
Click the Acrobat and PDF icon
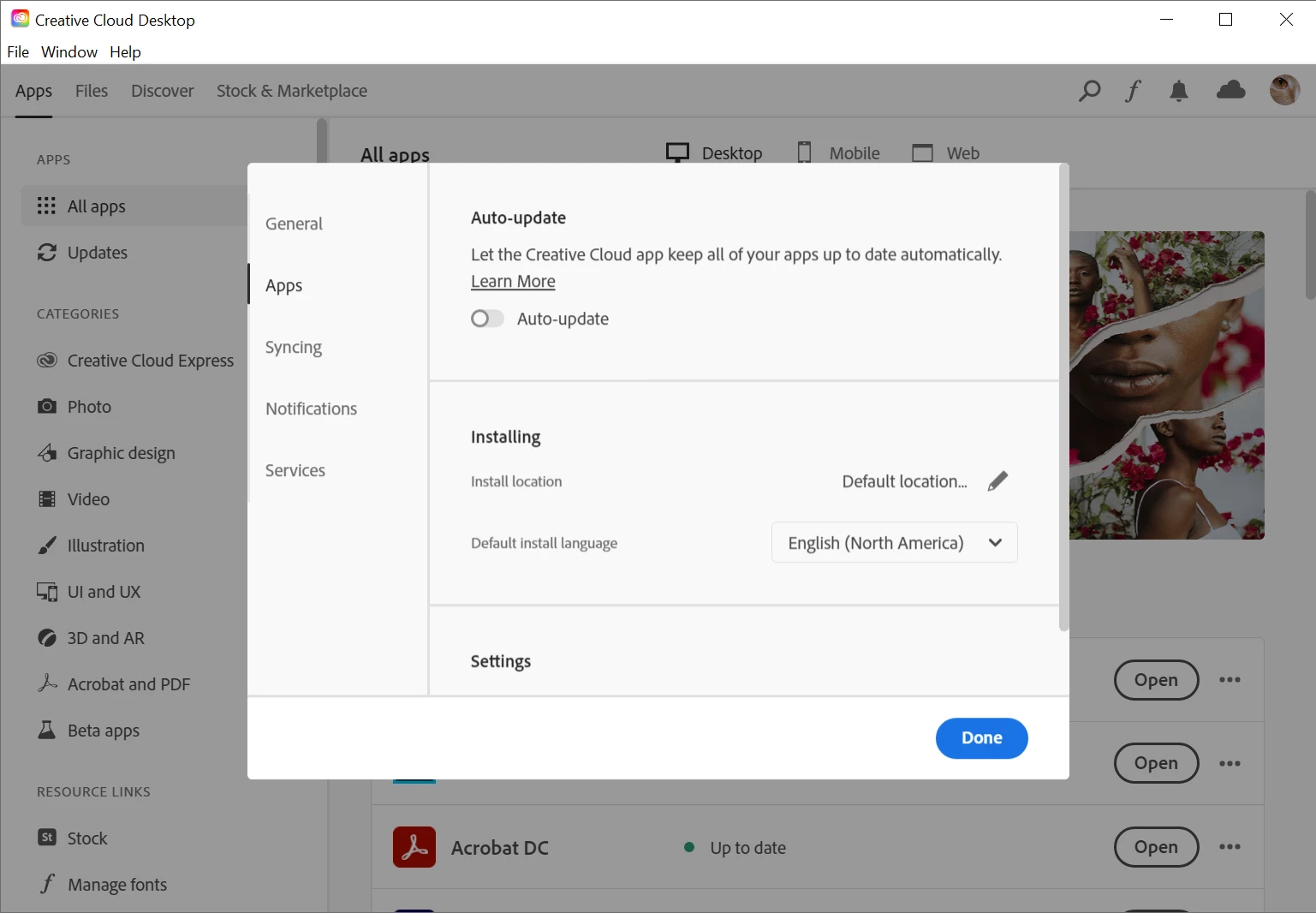point(47,683)
